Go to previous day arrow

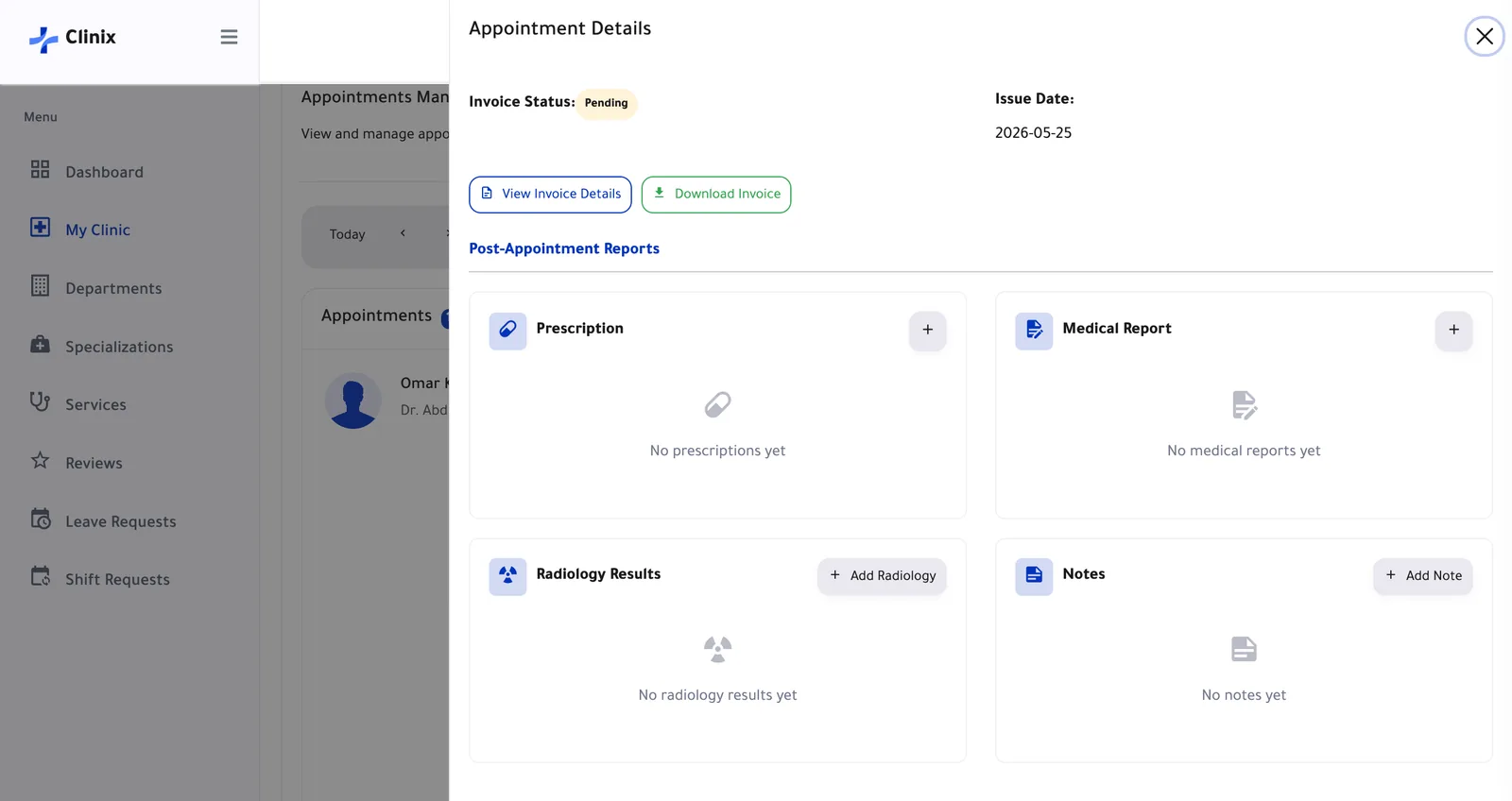click(x=403, y=233)
